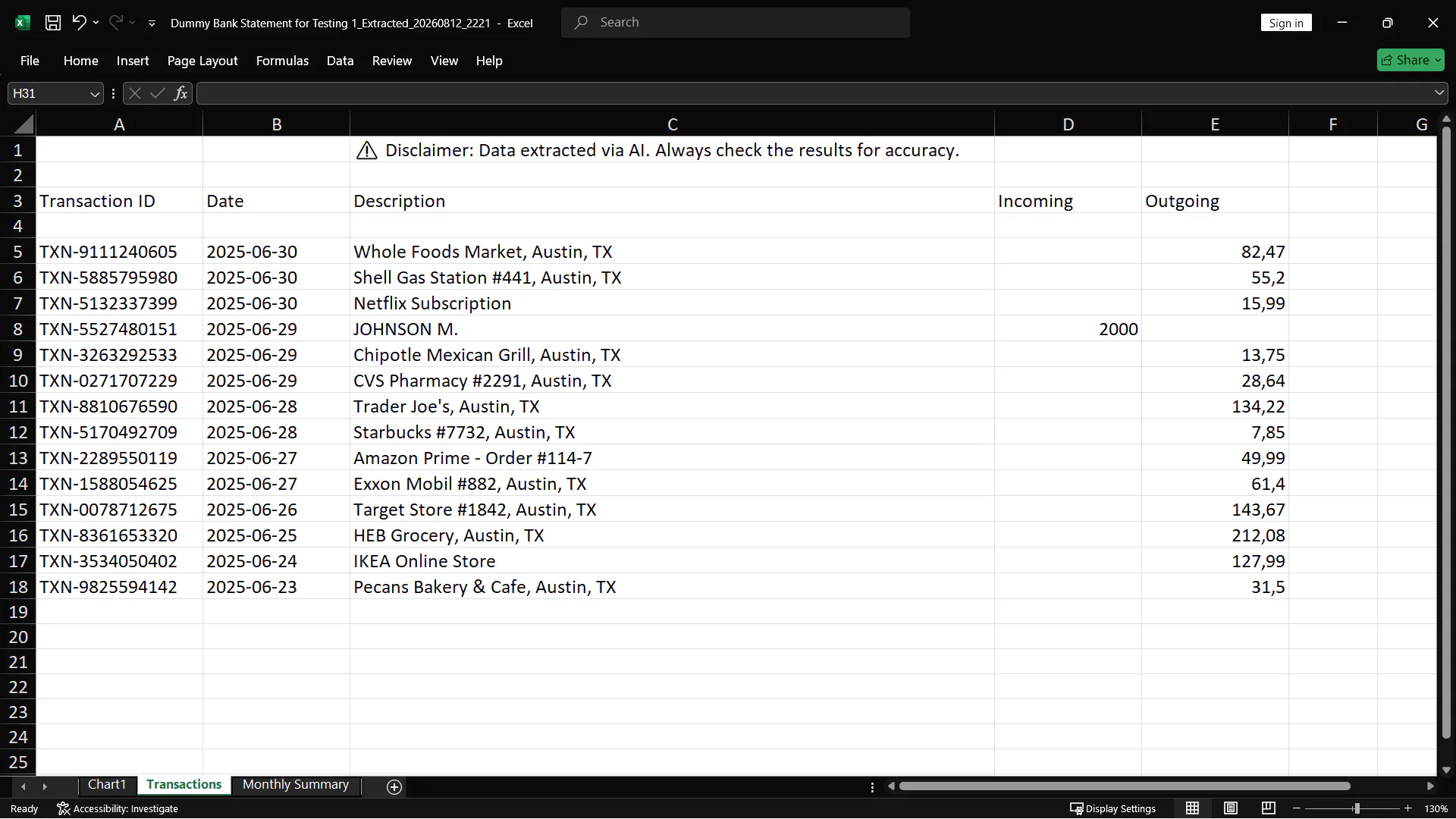Select column E header
The width and height of the screenshot is (1456, 819).
pyautogui.click(x=1215, y=124)
